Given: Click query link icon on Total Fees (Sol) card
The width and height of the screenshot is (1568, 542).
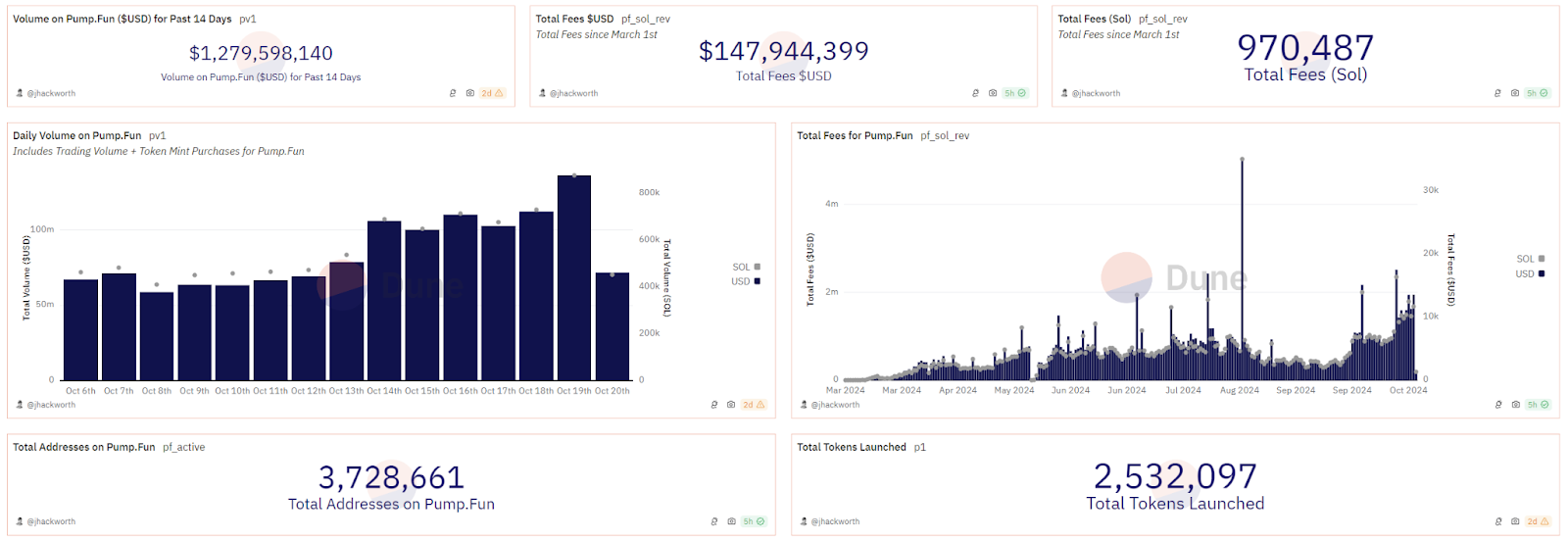Looking at the screenshot, I should (x=1497, y=93).
